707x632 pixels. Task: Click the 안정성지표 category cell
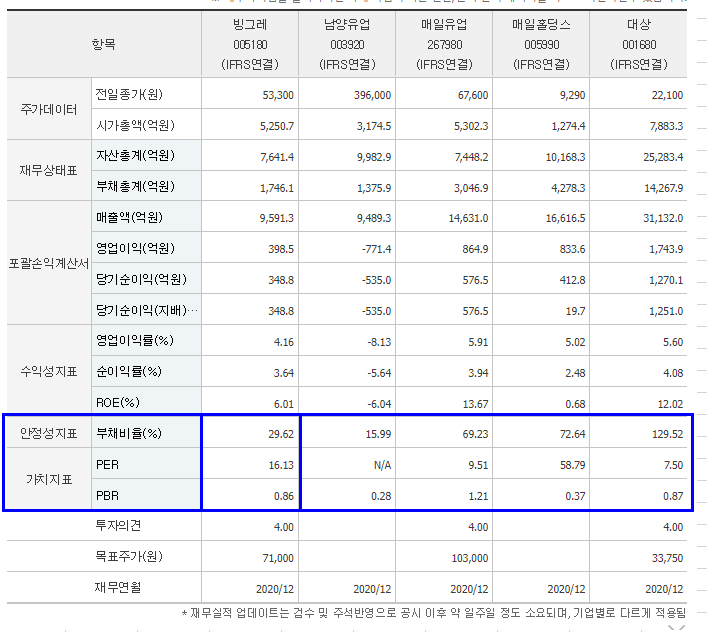click(49, 433)
